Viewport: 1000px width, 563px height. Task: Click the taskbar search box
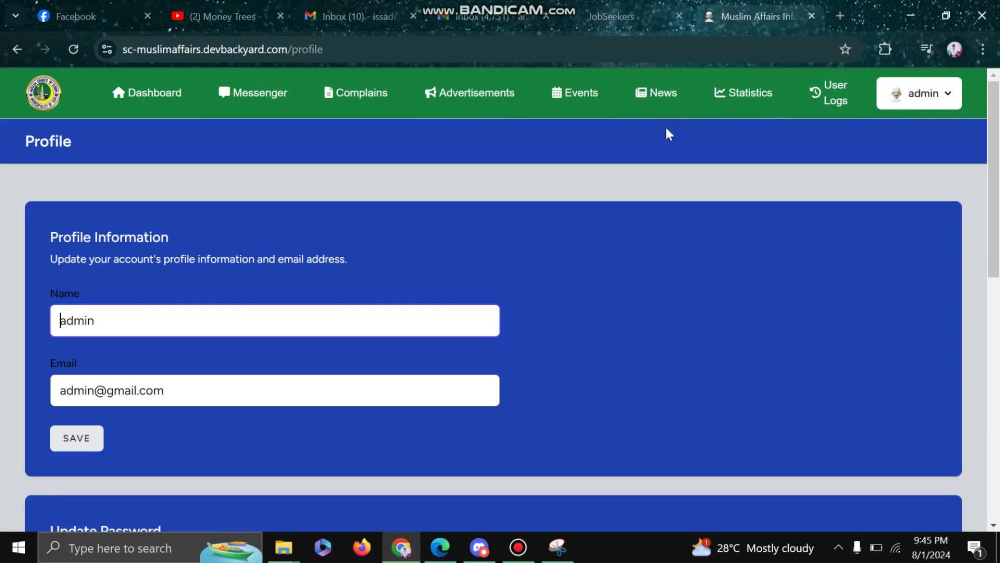click(150, 548)
